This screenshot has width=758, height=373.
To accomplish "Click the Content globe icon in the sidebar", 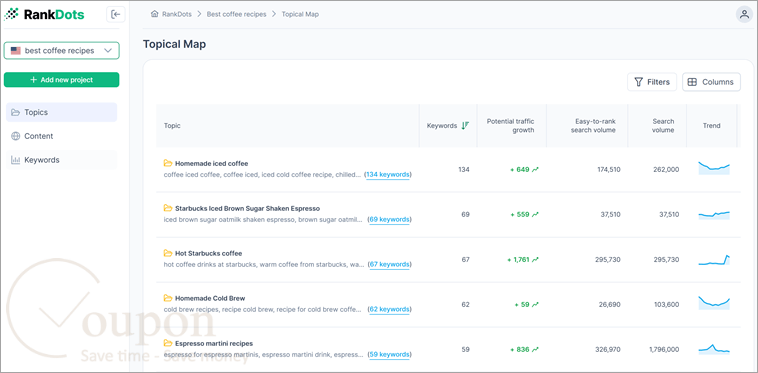I will pos(15,136).
